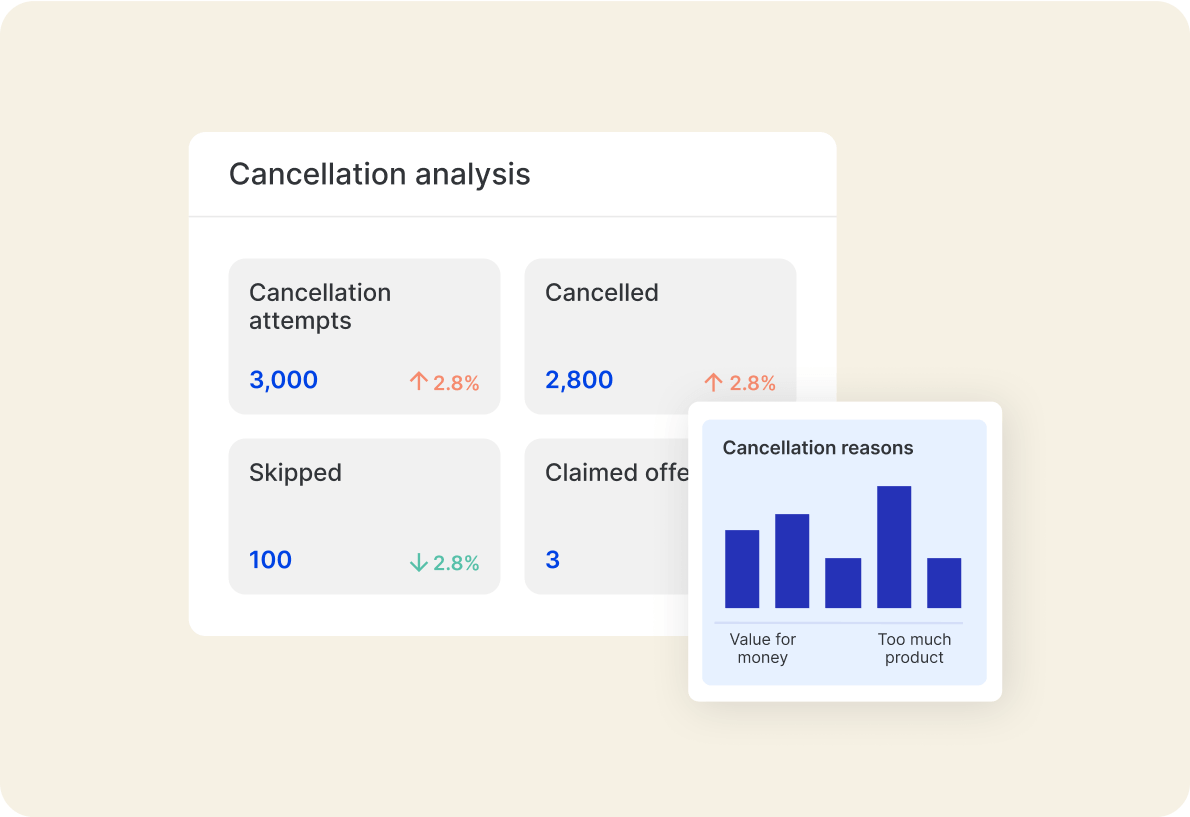This screenshot has width=1190, height=817.
Task: Click the Claimed offer value 3
Action: click(x=553, y=560)
